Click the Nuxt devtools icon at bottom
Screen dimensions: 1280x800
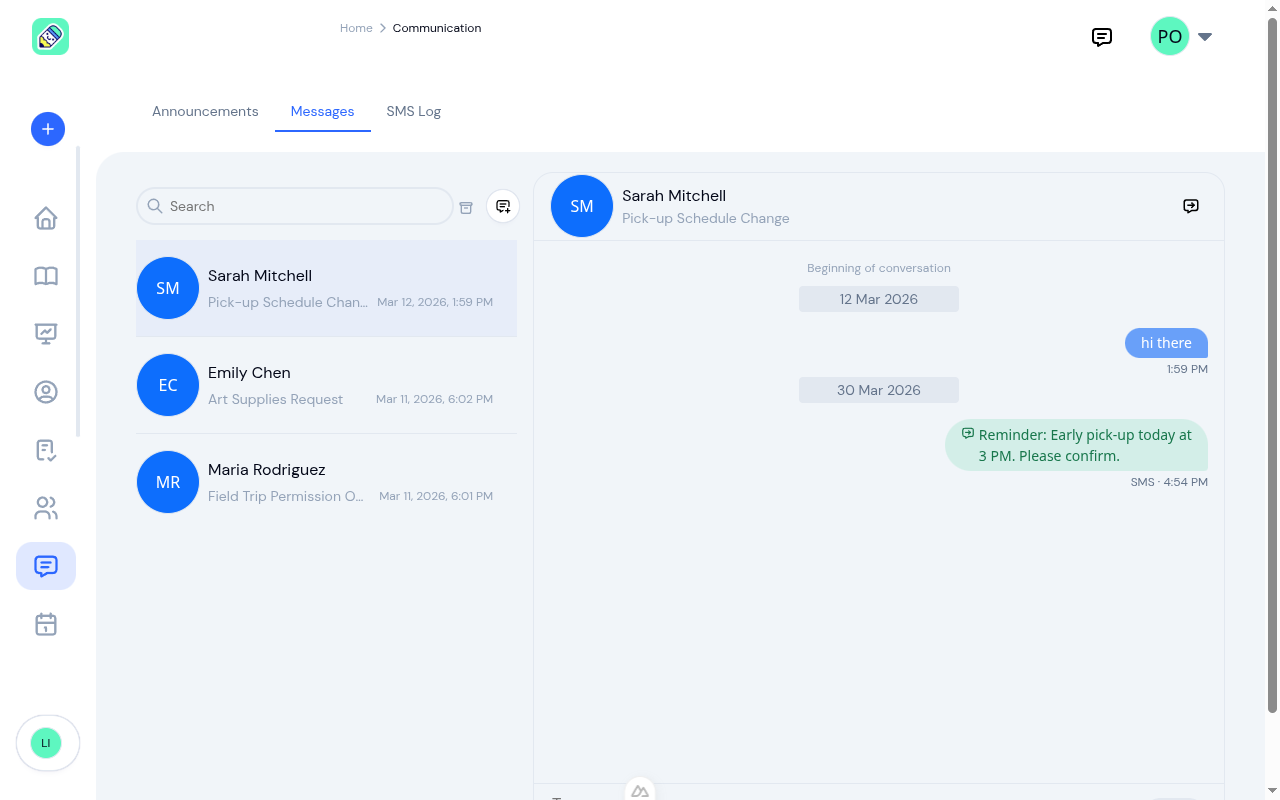[x=640, y=790]
